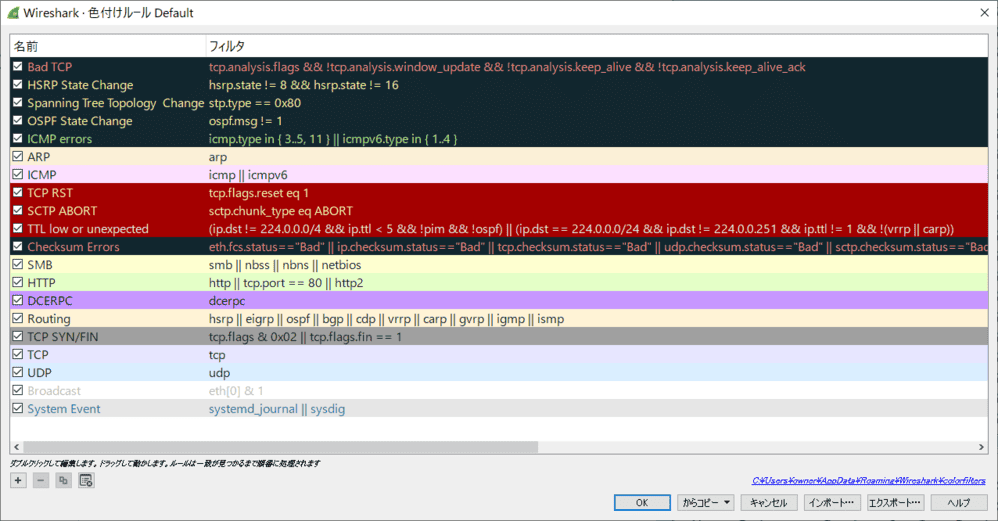Select the purple DCERPC color rule row

click(400, 301)
